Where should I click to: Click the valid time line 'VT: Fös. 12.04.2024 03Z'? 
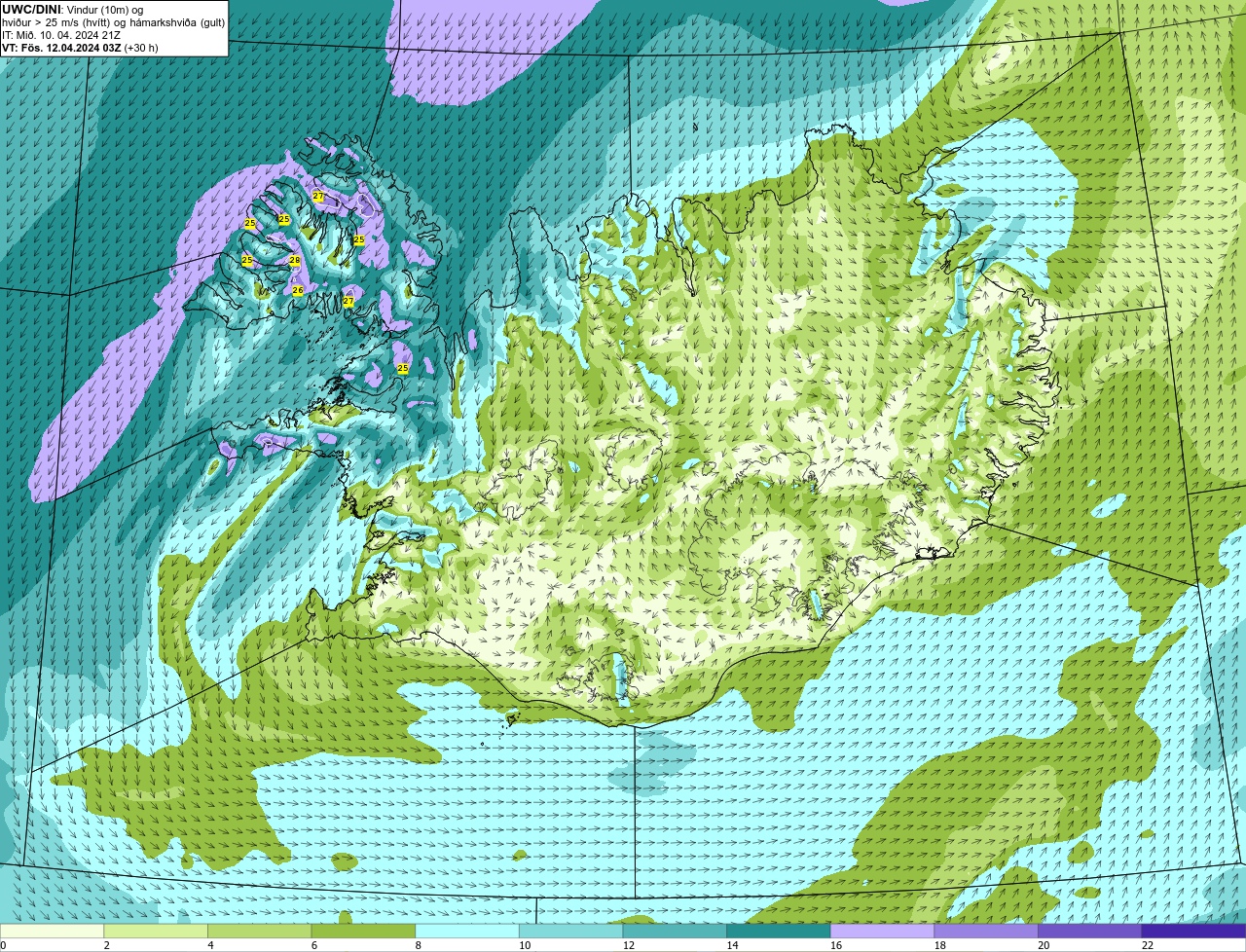point(62,48)
